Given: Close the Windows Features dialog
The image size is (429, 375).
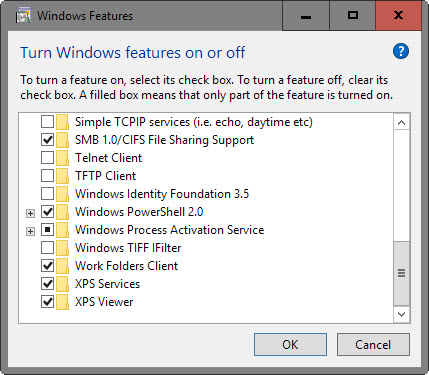Looking at the screenshot, I should (x=399, y=16).
